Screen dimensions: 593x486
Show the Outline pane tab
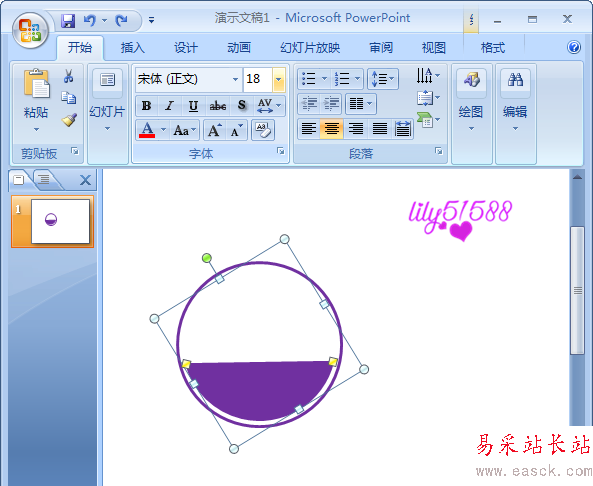coord(44,179)
